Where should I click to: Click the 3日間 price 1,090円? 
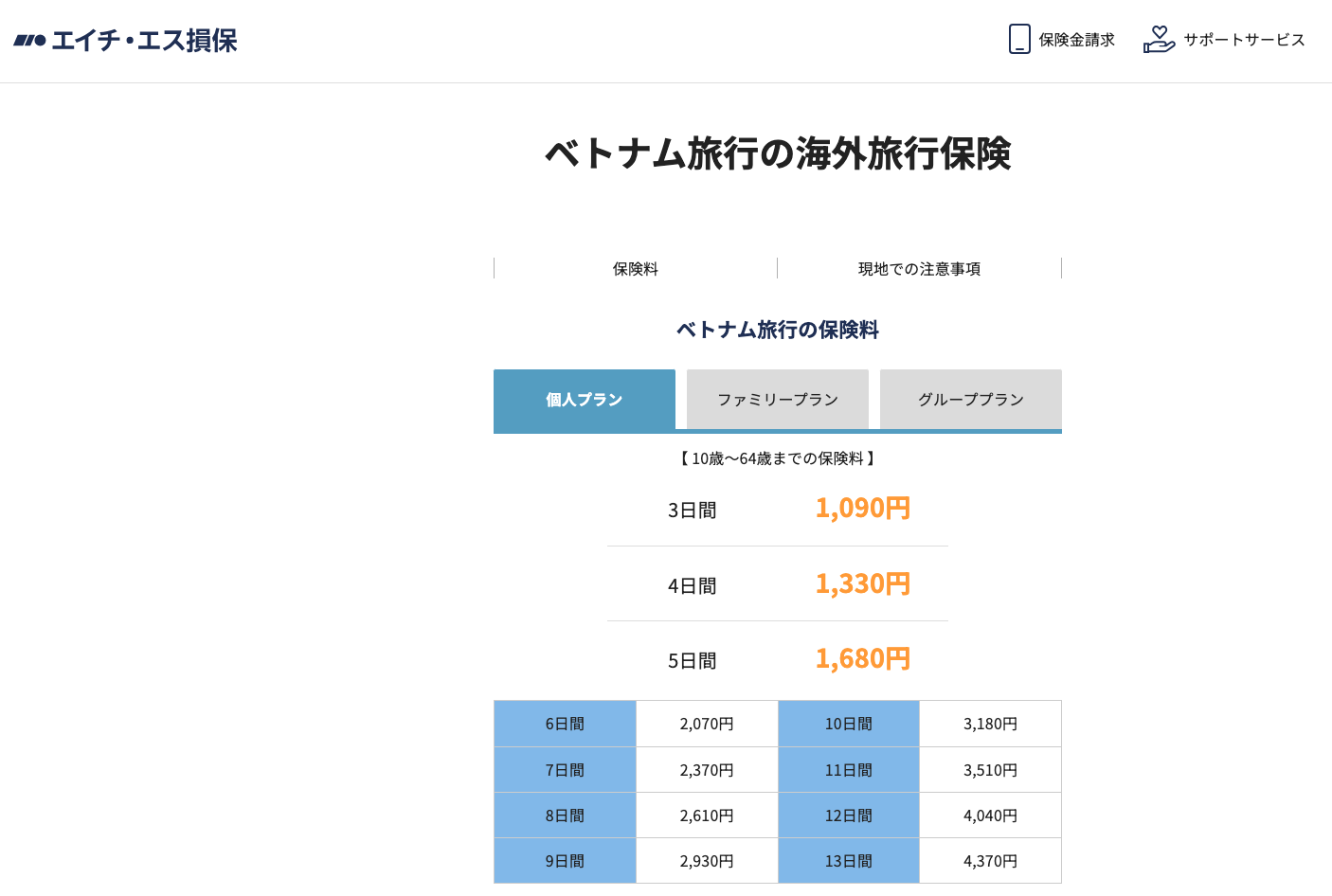862,509
